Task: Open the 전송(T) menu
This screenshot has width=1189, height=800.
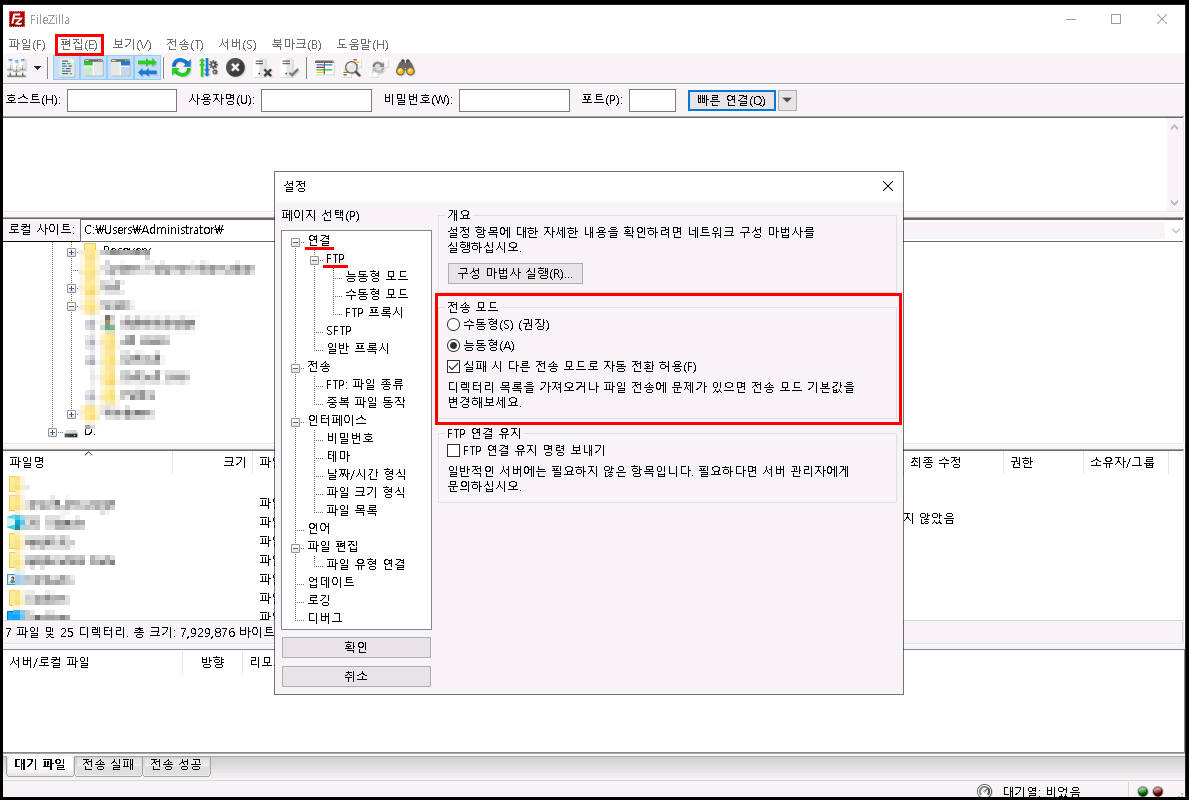Action: [185, 45]
